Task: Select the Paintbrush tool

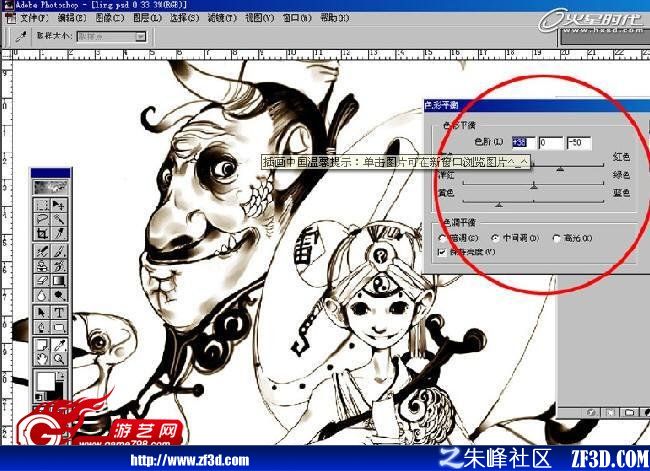Action: 58,251
